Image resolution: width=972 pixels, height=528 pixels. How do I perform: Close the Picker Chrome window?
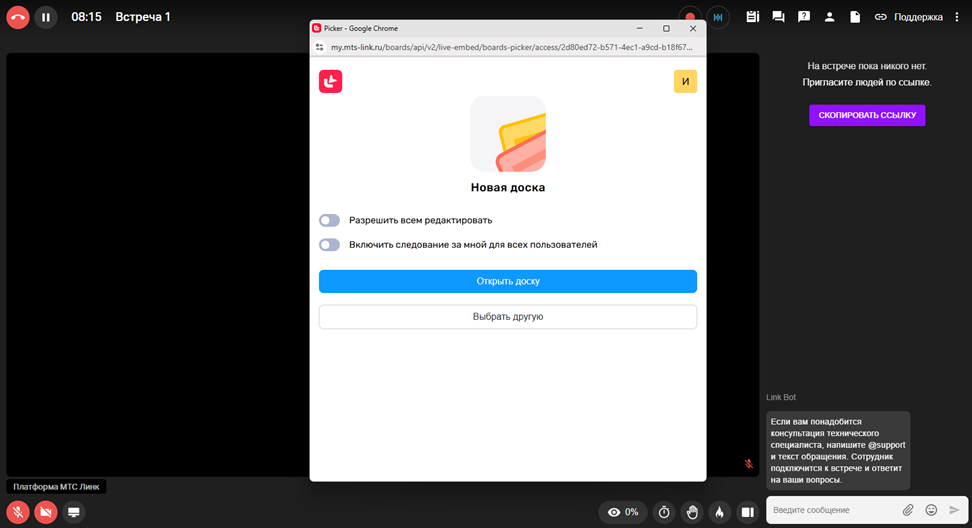(x=693, y=29)
